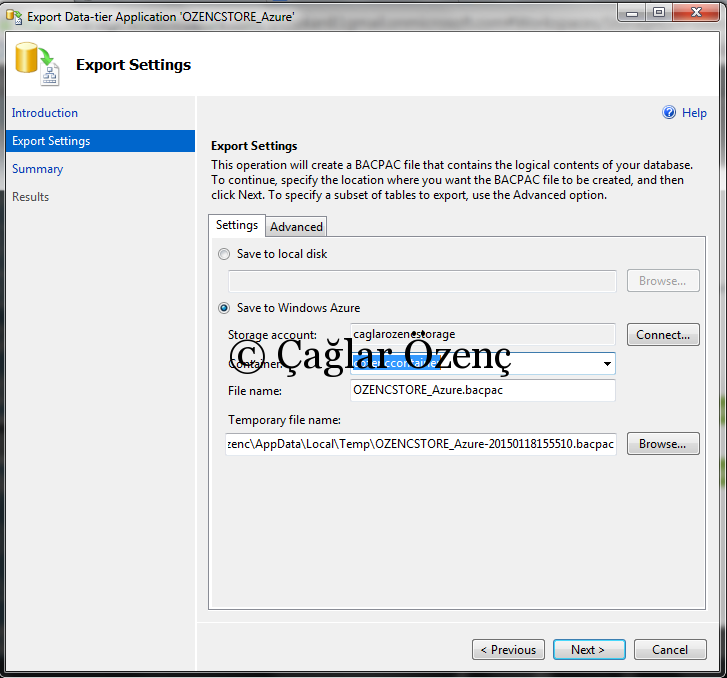Close the Export Data-tier Application window
The height and width of the screenshot is (678, 727).
point(695,12)
